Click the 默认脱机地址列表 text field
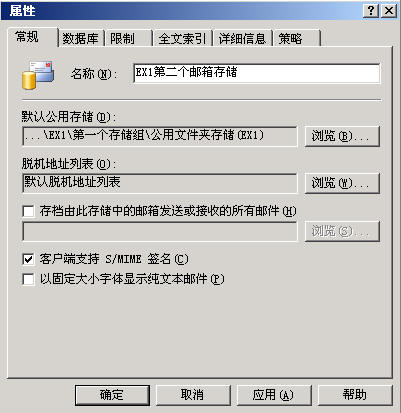 coord(159,183)
